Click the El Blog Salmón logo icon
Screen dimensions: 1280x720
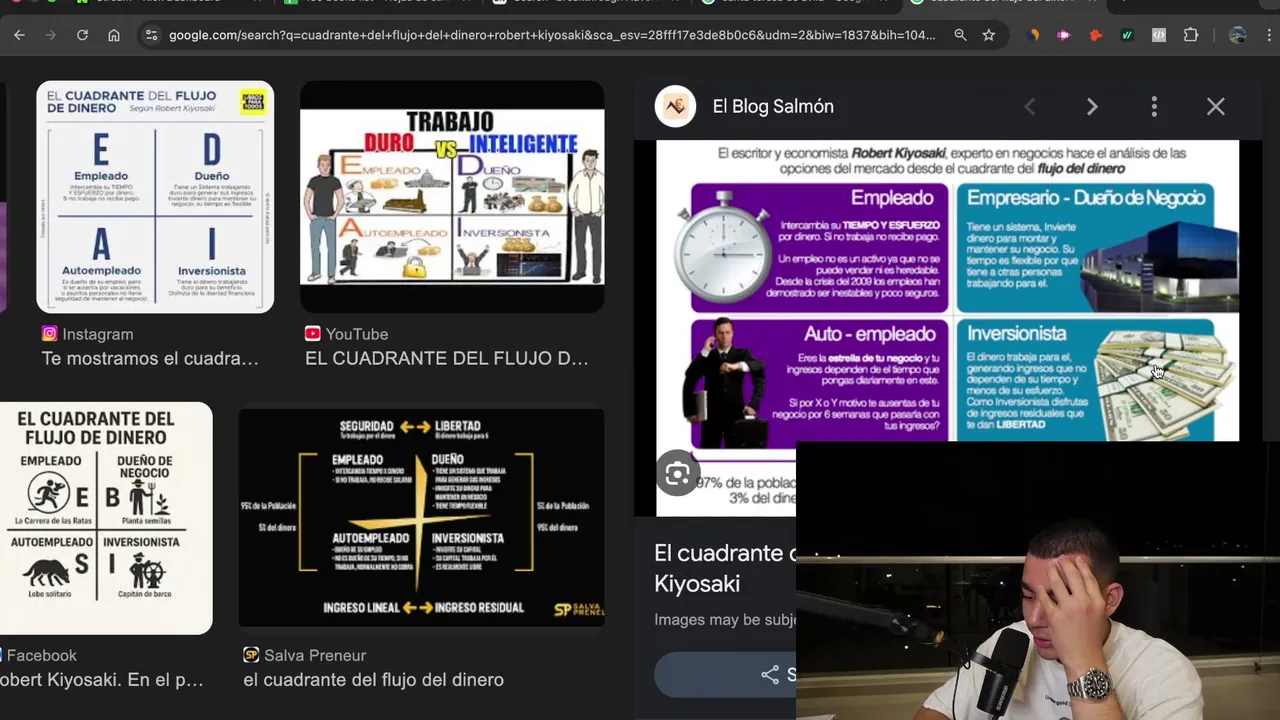tap(675, 106)
